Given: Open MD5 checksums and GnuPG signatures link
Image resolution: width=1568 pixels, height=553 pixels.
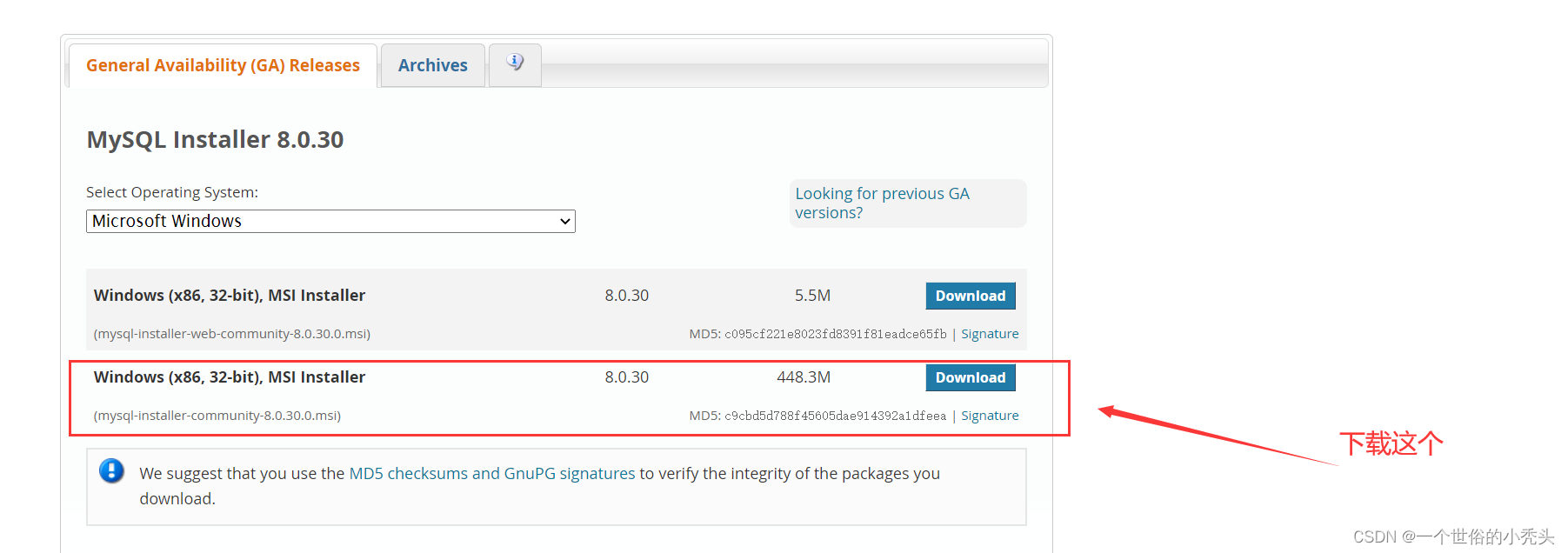Looking at the screenshot, I should coord(492,473).
